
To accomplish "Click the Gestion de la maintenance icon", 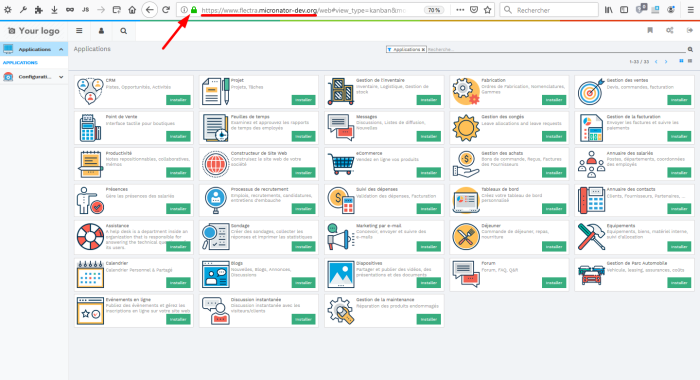I will pos(341,311).
